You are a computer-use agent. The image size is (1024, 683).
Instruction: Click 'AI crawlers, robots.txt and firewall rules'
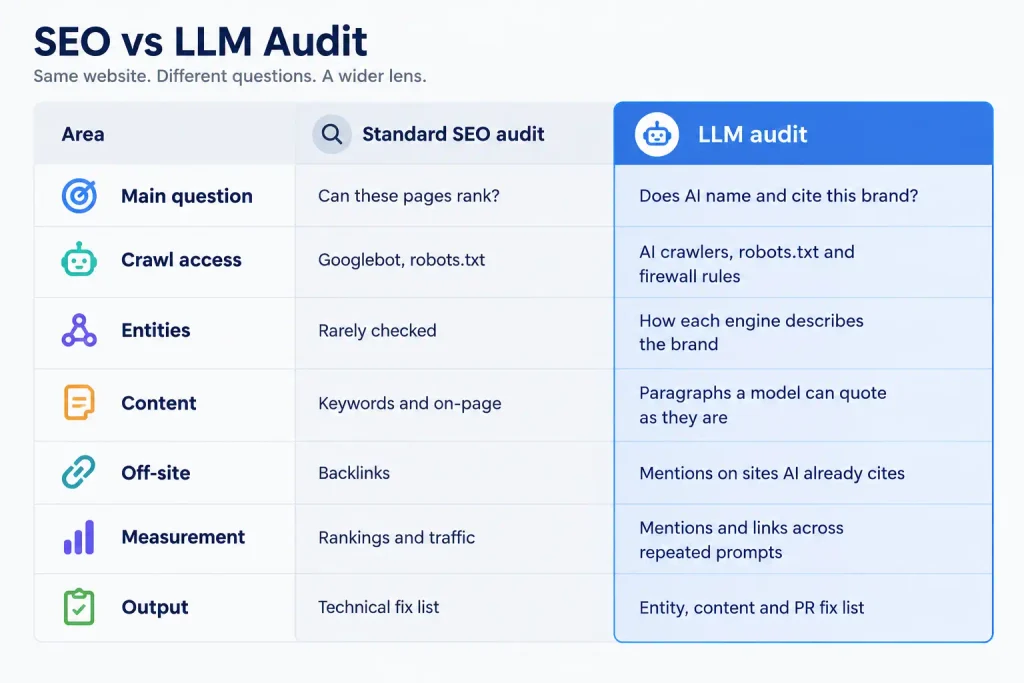coord(746,264)
